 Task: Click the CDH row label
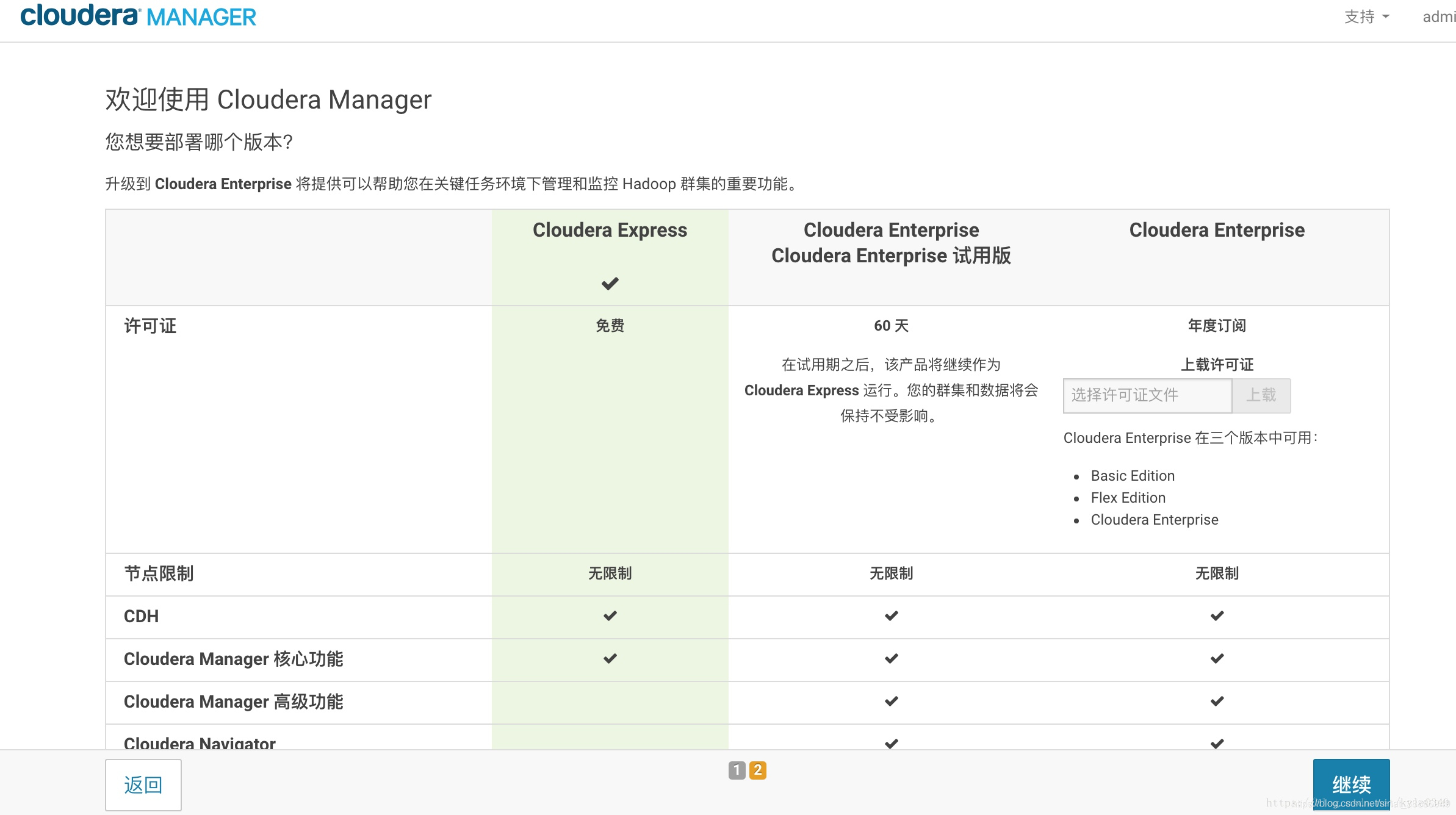(x=141, y=616)
